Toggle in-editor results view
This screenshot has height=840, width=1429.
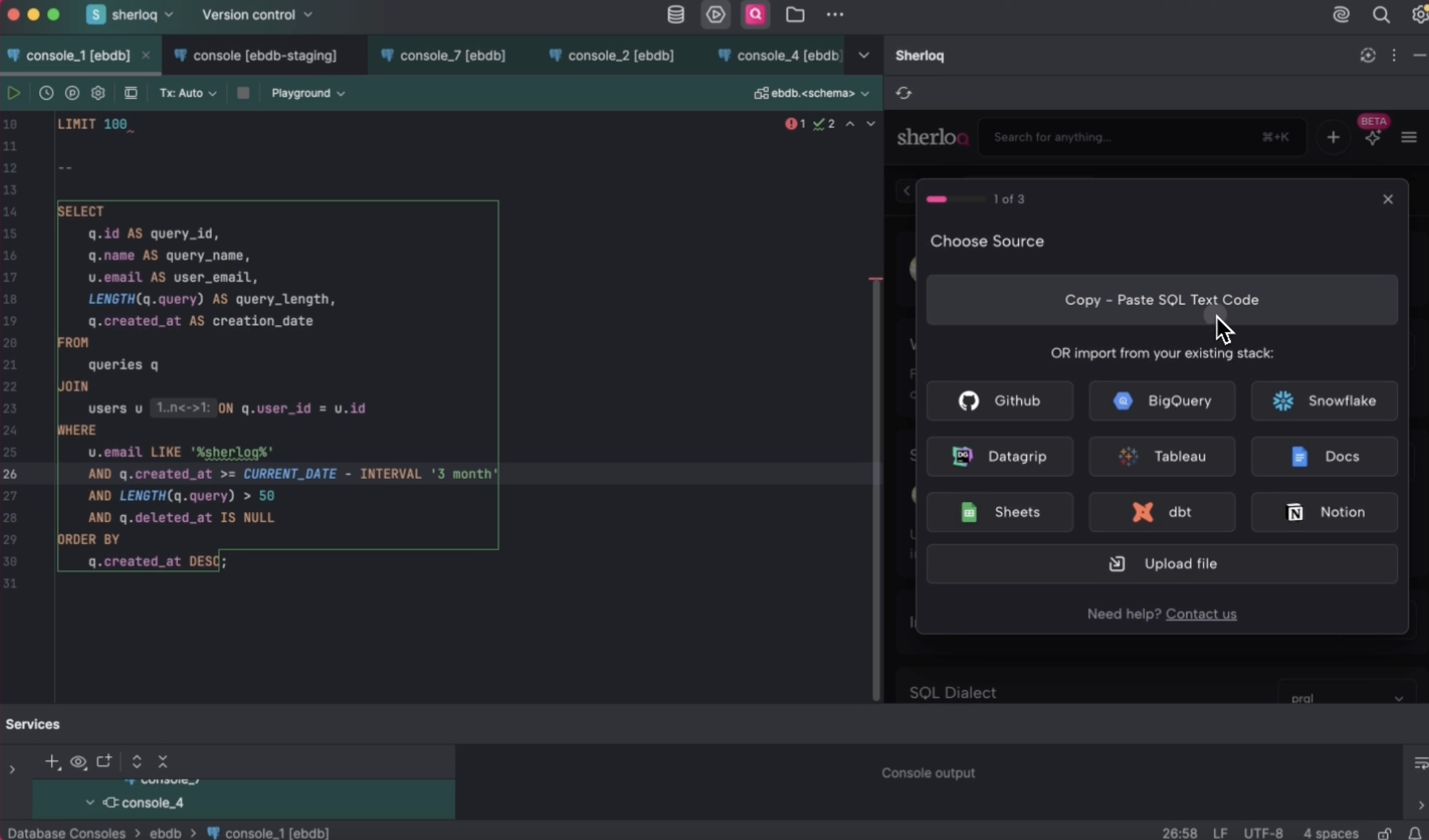point(130,93)
